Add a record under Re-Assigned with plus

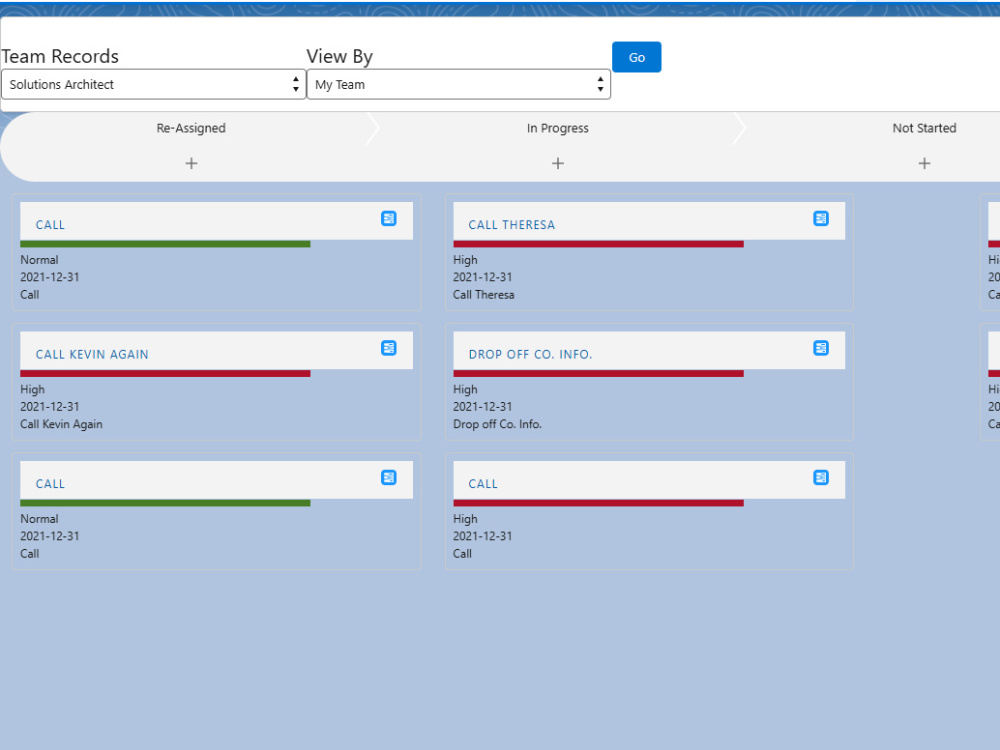pyautogui.click(x=191, y=163)
